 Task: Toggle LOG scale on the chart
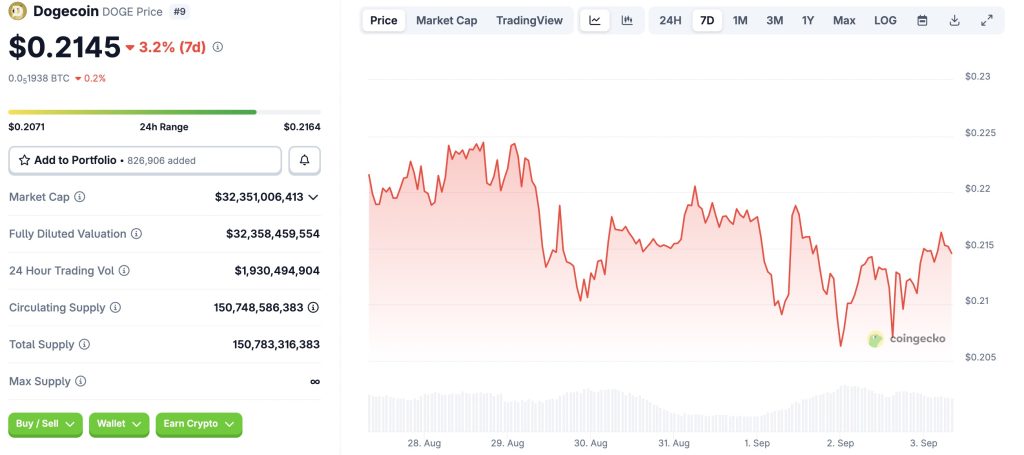pyautogui.click(x=885, y=20)
